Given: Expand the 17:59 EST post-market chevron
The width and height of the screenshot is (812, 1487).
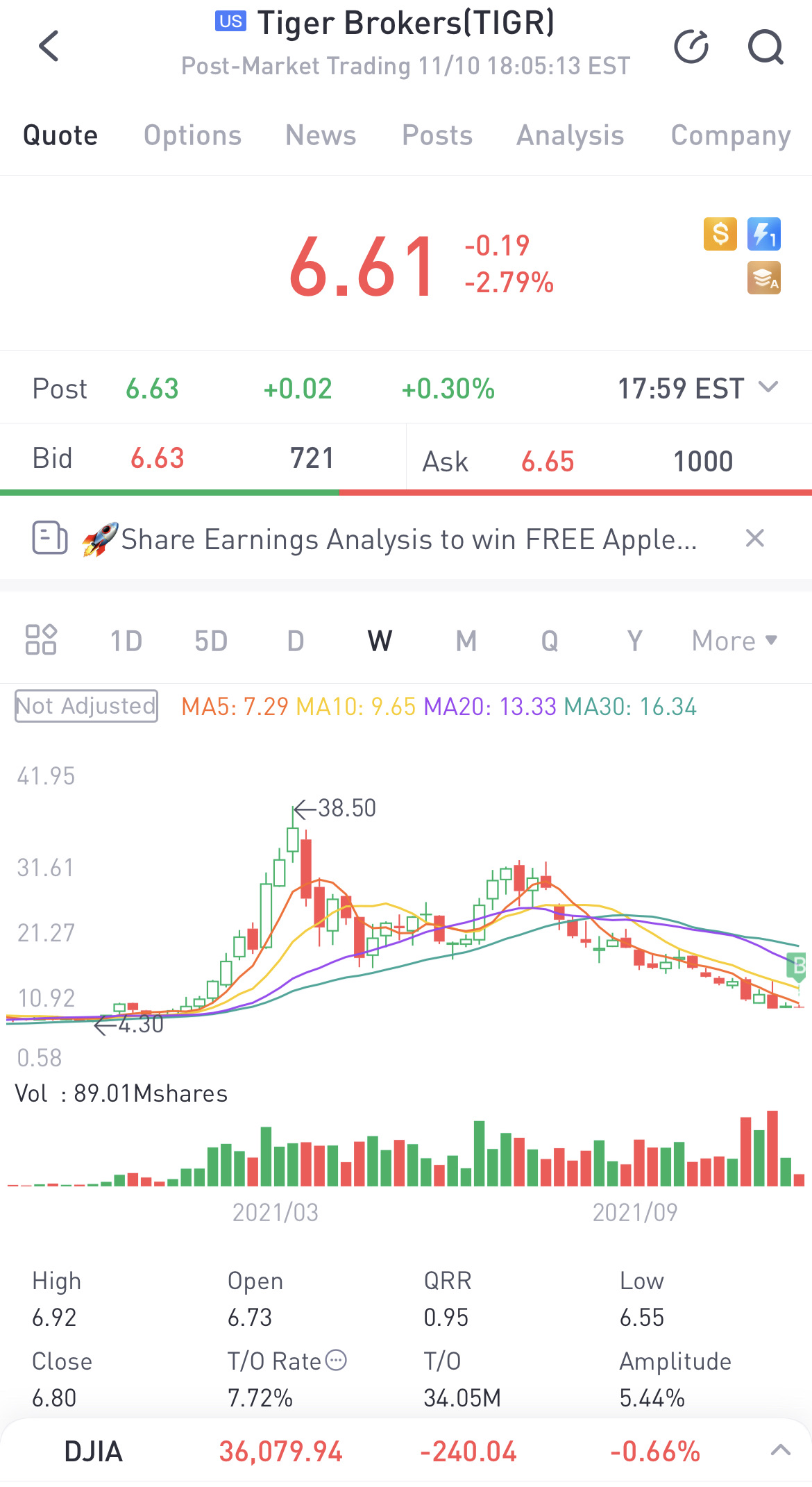Looking at the screenshot, I should tap(768, 387).
